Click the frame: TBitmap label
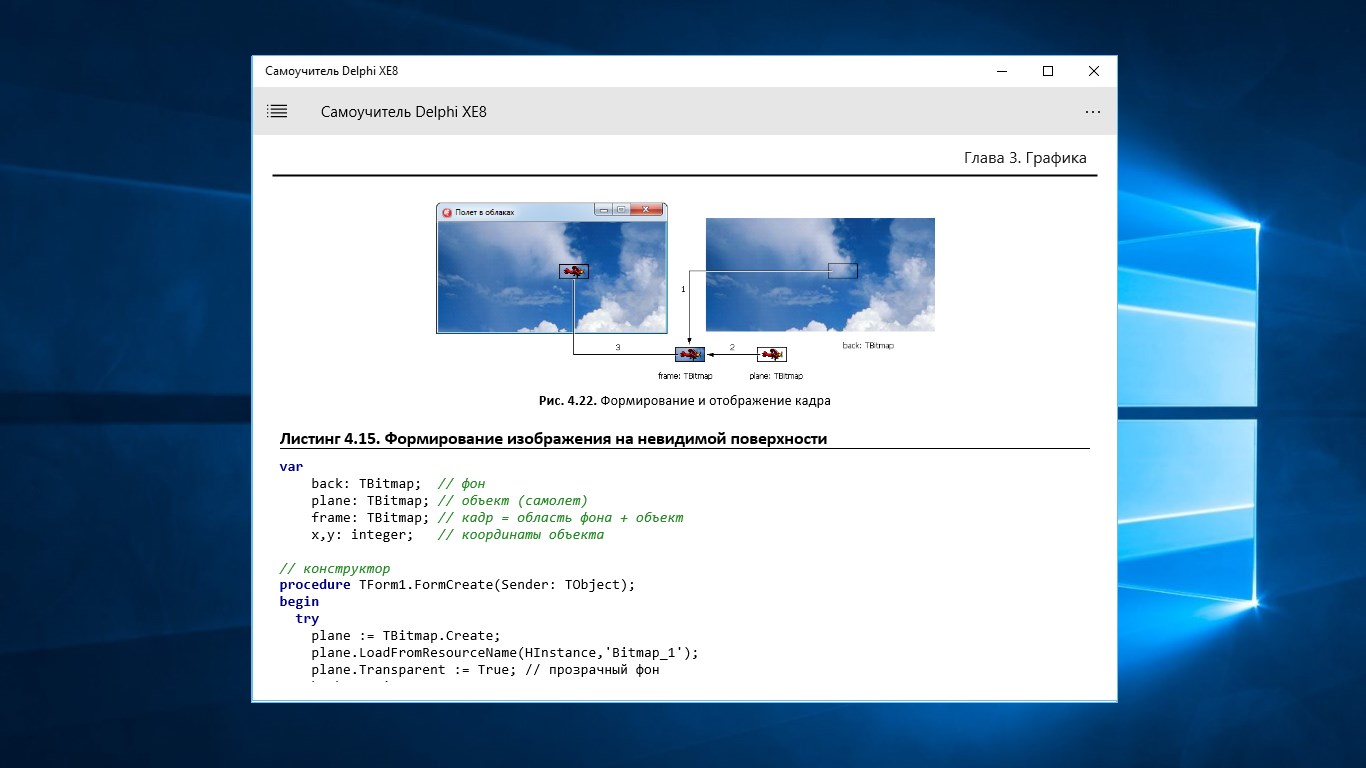Viewport: 1366px width, 768px height. (x=685, y=376)
